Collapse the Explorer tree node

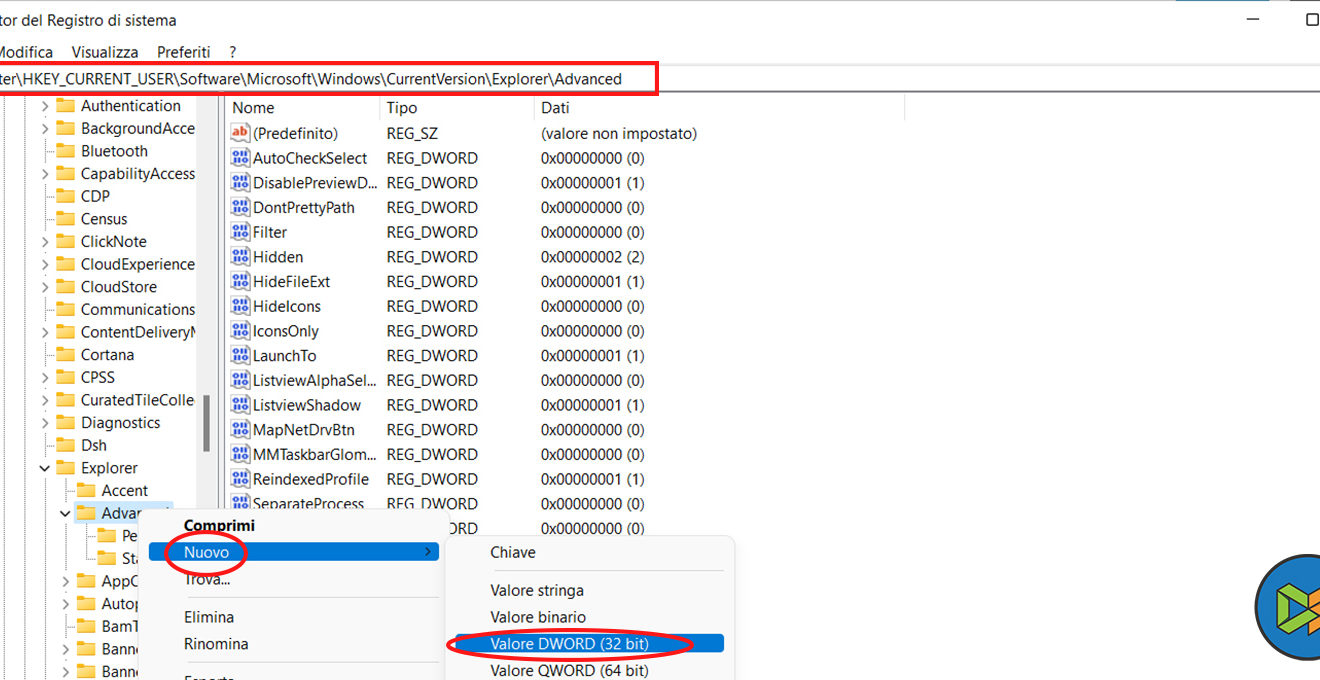pyautogui.click(x=45, y=468)
